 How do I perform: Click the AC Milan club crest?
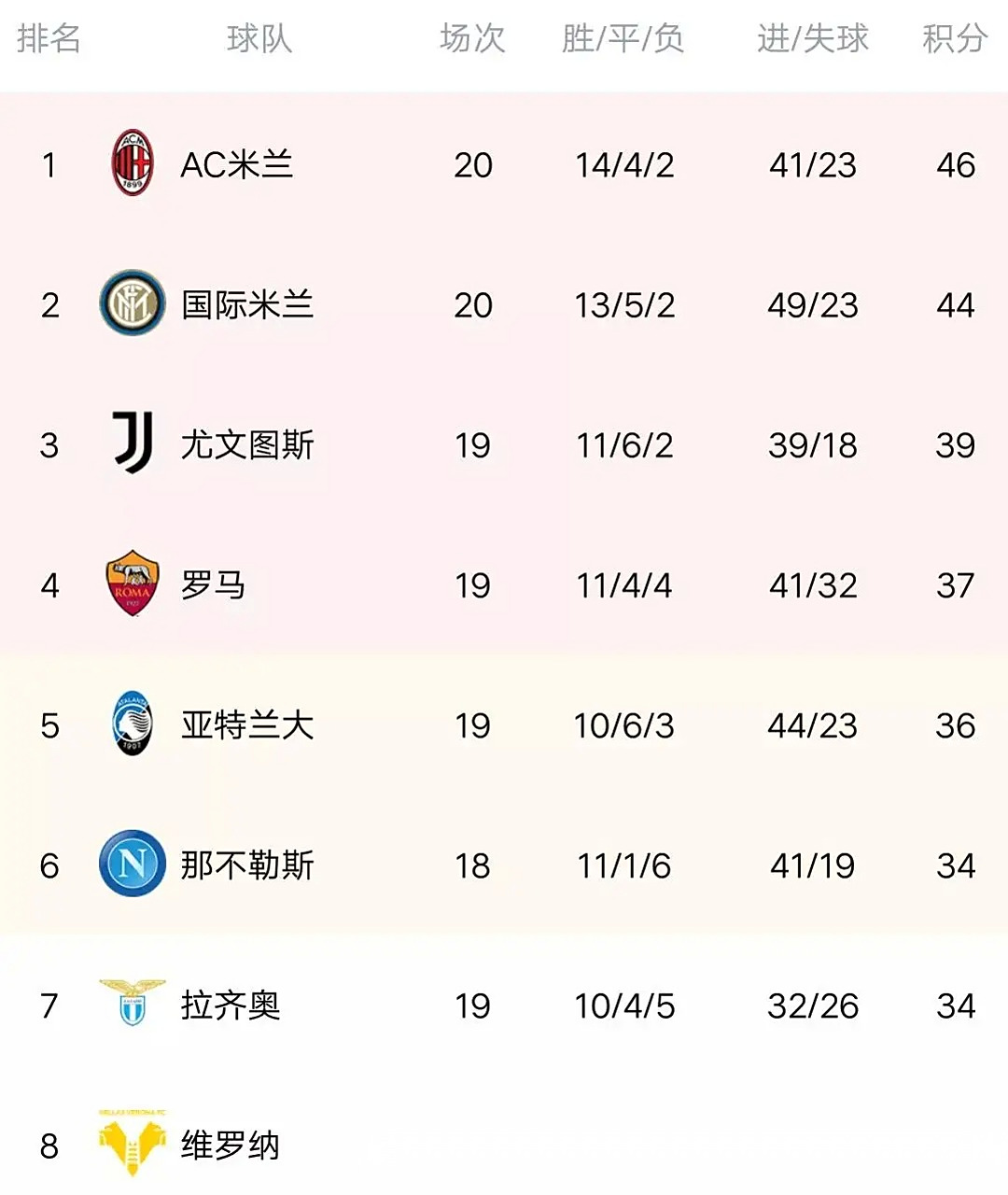133,163
